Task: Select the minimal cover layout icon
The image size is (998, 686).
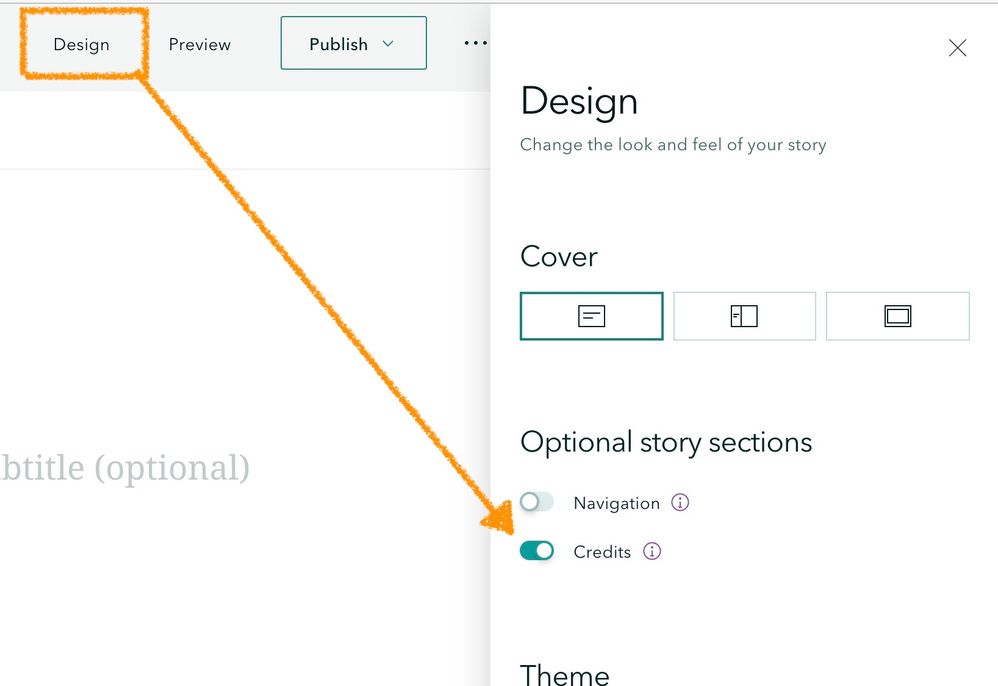Action: pyautogui.click(x=591, y=316)
